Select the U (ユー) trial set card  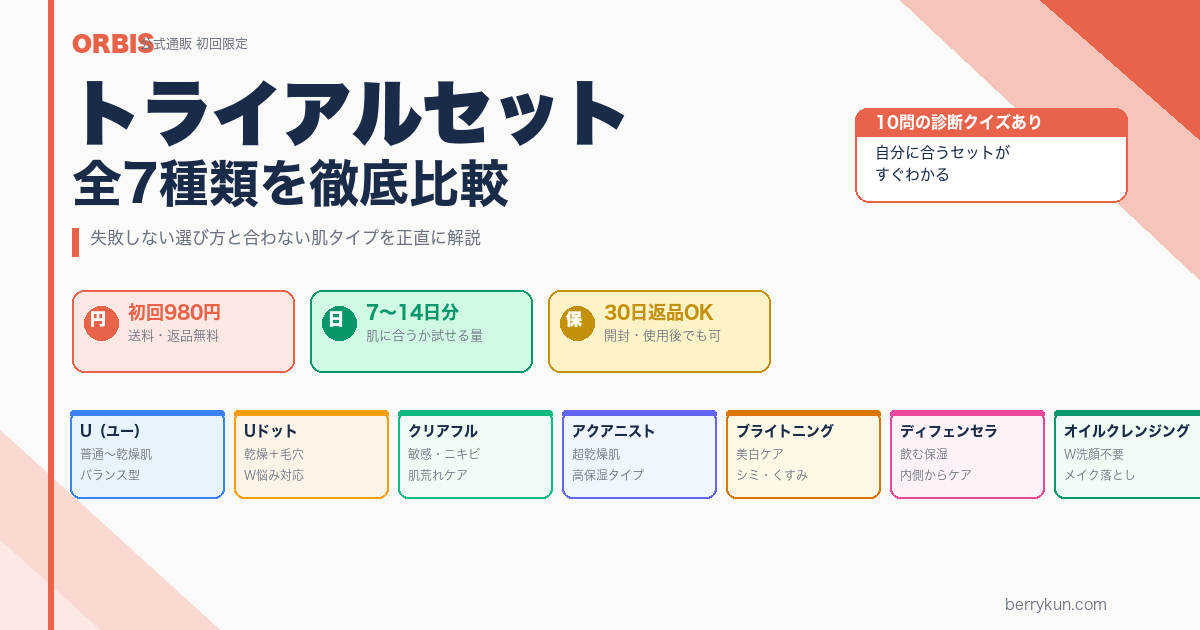click(x=147, y=454)
